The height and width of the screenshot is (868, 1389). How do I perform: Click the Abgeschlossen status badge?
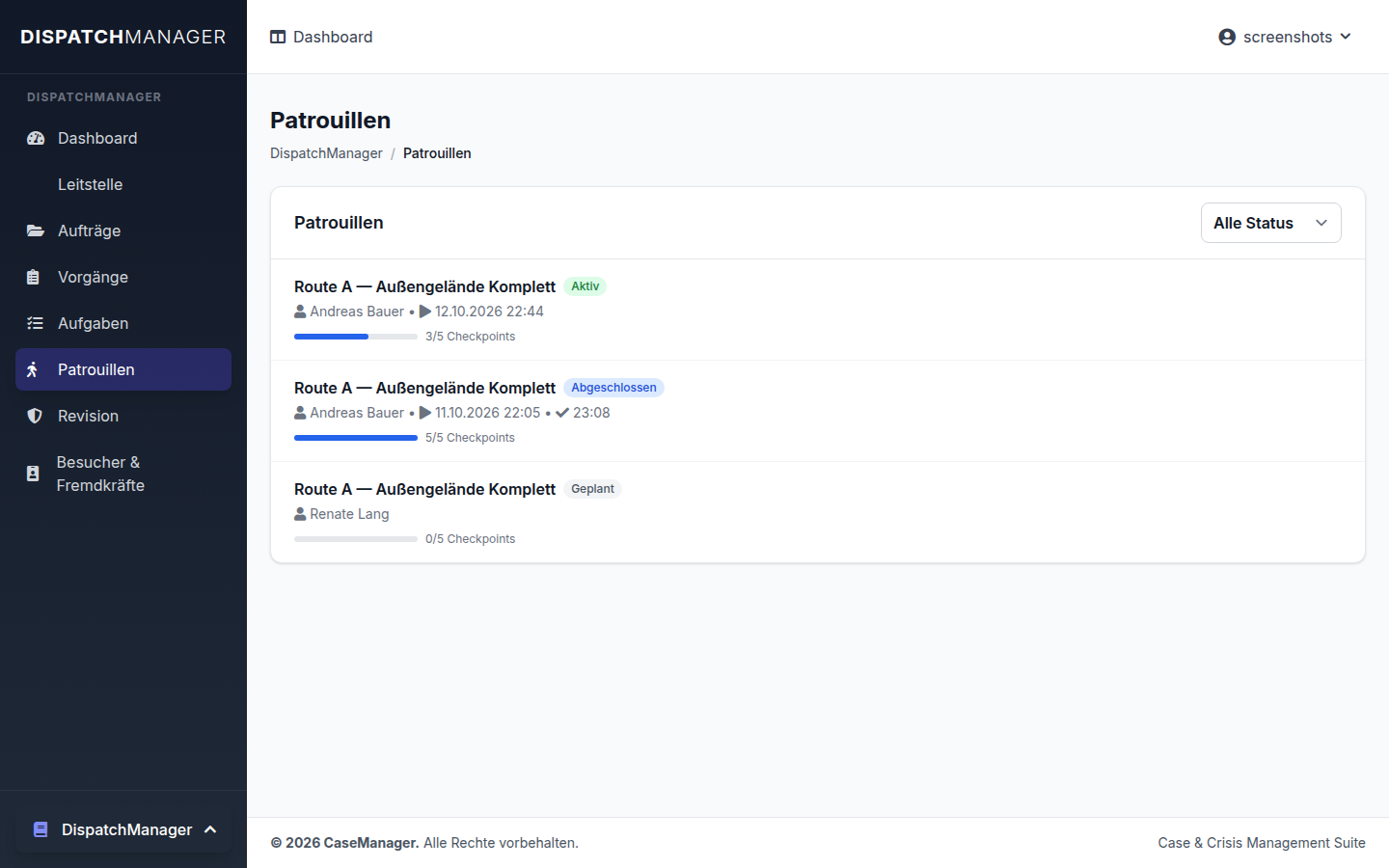(613, 388)
